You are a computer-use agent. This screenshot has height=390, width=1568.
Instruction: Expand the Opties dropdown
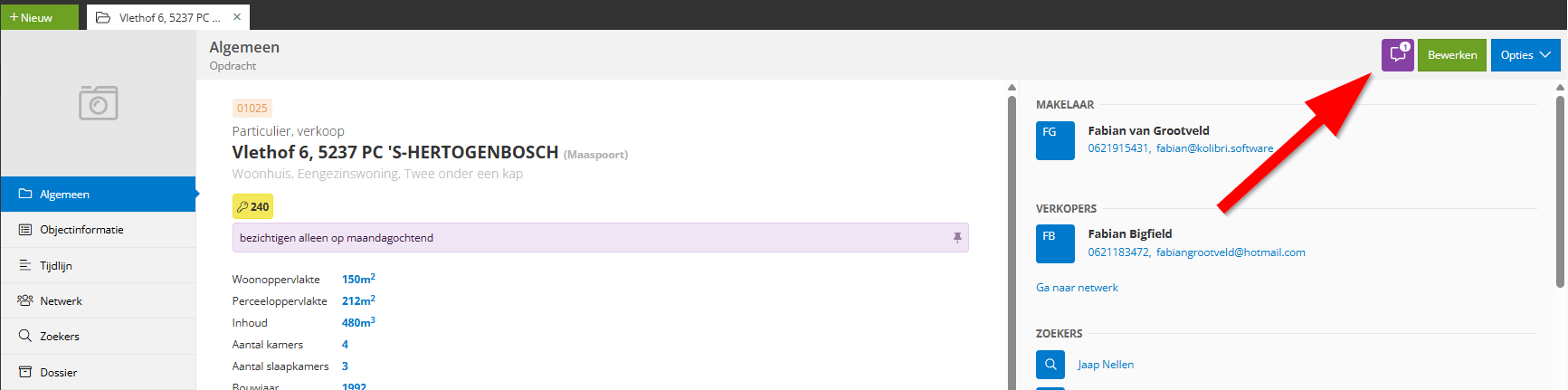(x=1525, y=55)
